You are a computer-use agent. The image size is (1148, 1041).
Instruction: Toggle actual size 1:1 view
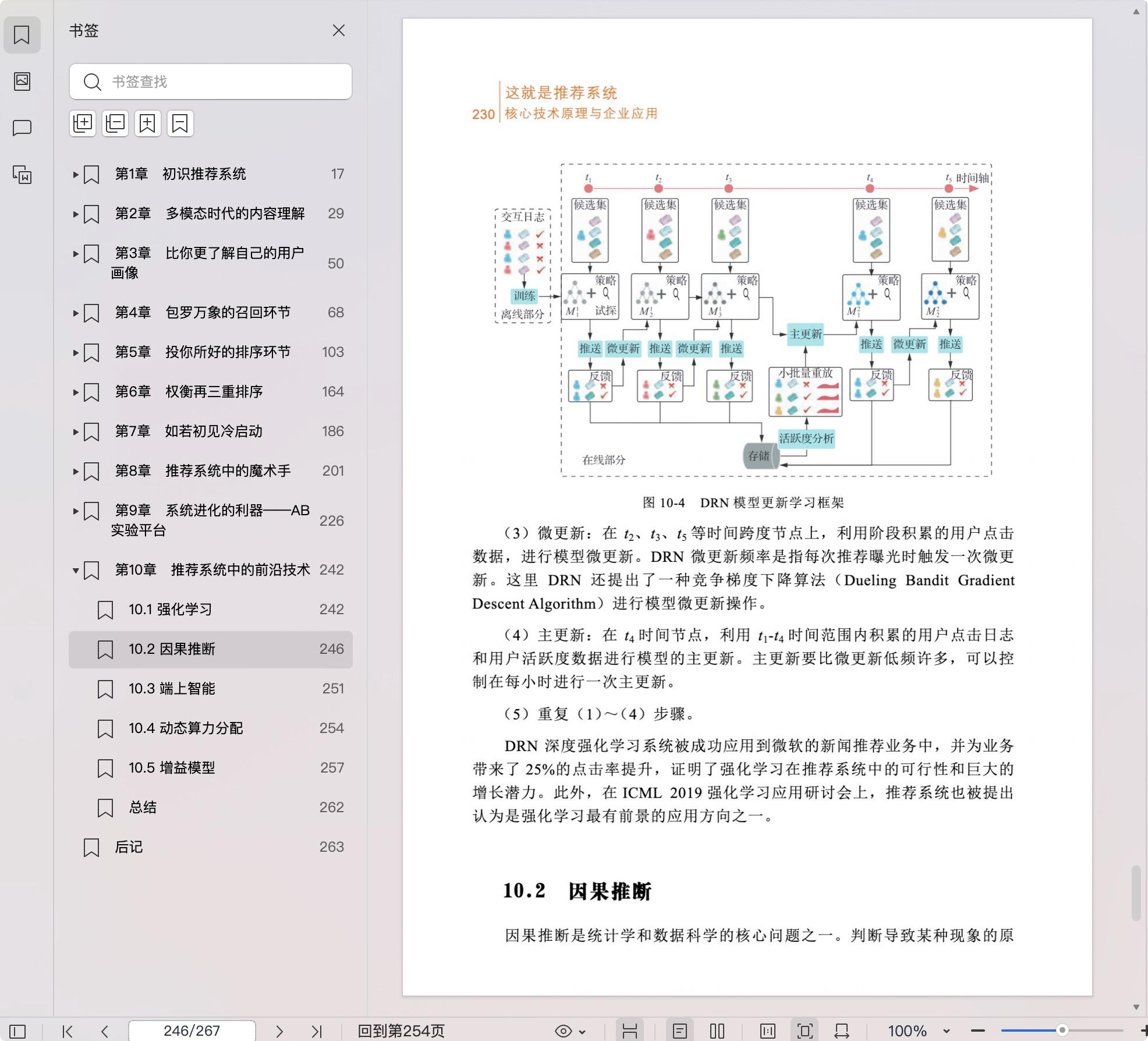768,1031
